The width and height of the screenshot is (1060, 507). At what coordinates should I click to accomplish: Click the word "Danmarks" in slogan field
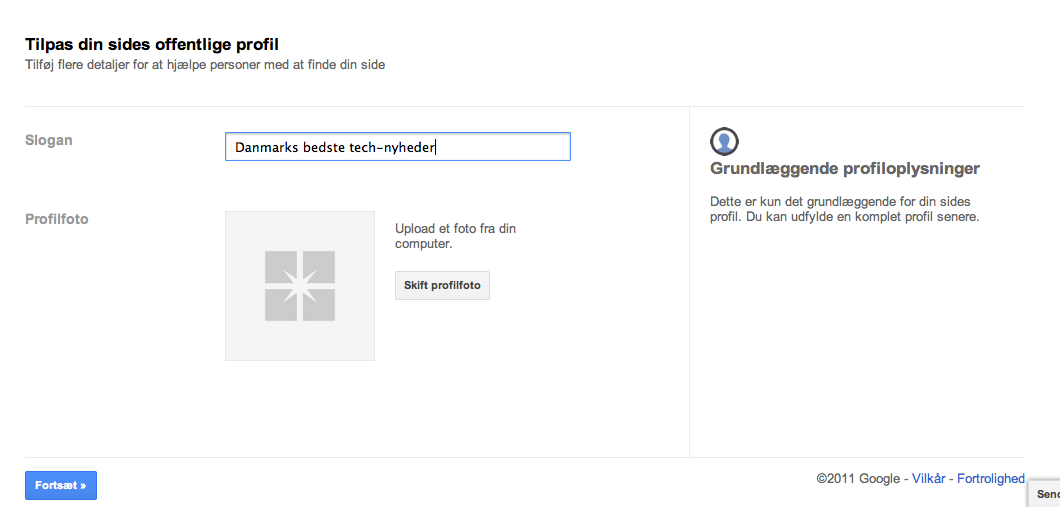tap(267, 147)
